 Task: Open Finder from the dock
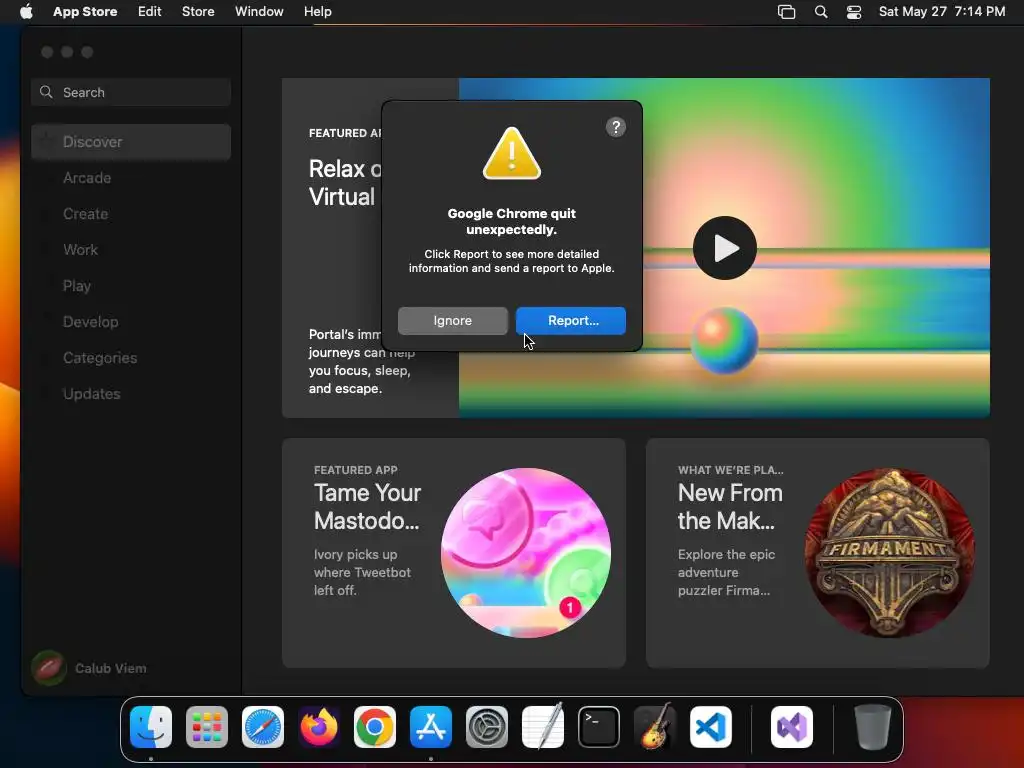[151, 727]
